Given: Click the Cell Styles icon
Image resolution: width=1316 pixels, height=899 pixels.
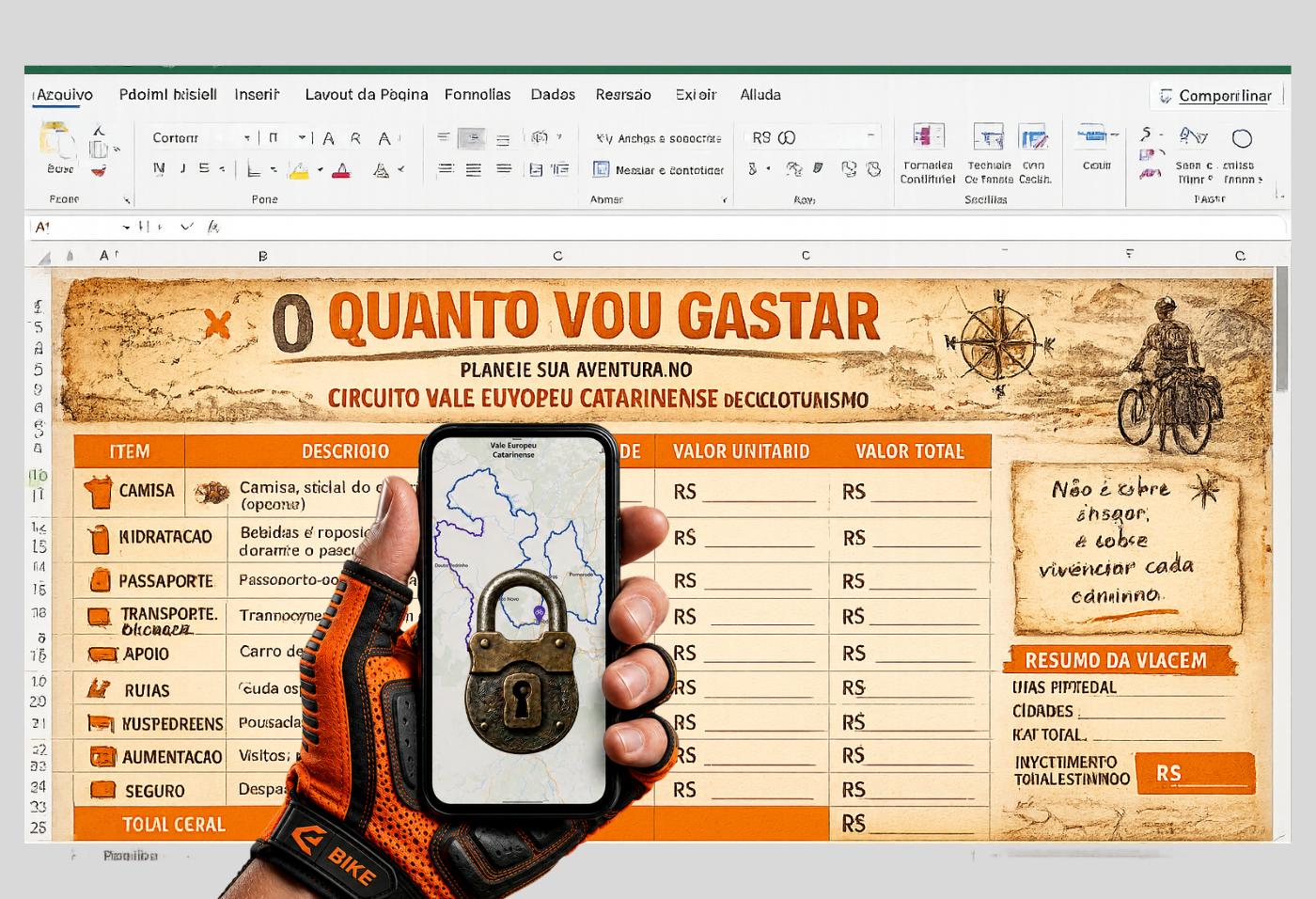Looking at the screenshot, I should point(1034,137).
